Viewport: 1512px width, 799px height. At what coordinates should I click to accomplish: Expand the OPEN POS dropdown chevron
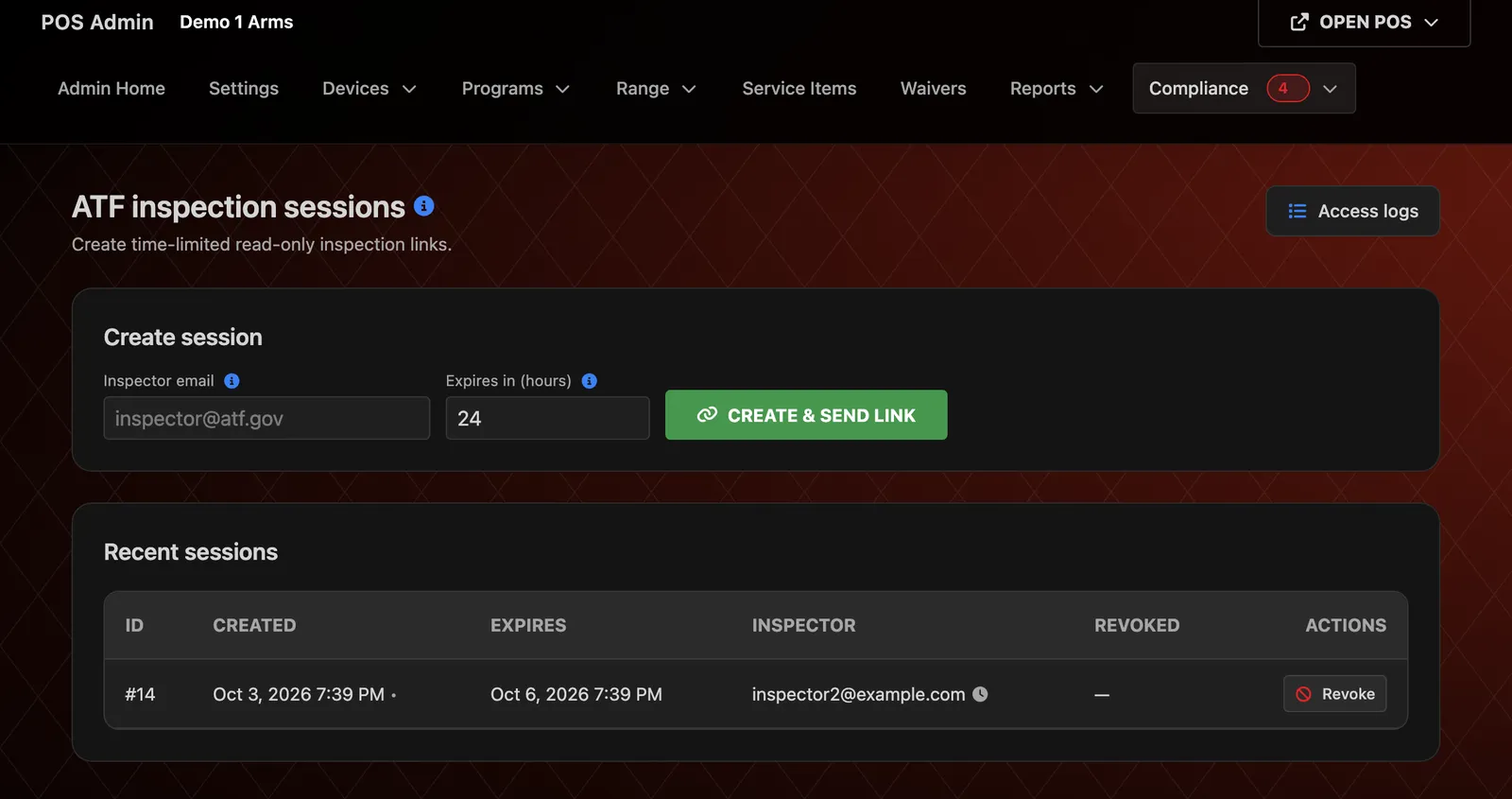click(1432, 22)
